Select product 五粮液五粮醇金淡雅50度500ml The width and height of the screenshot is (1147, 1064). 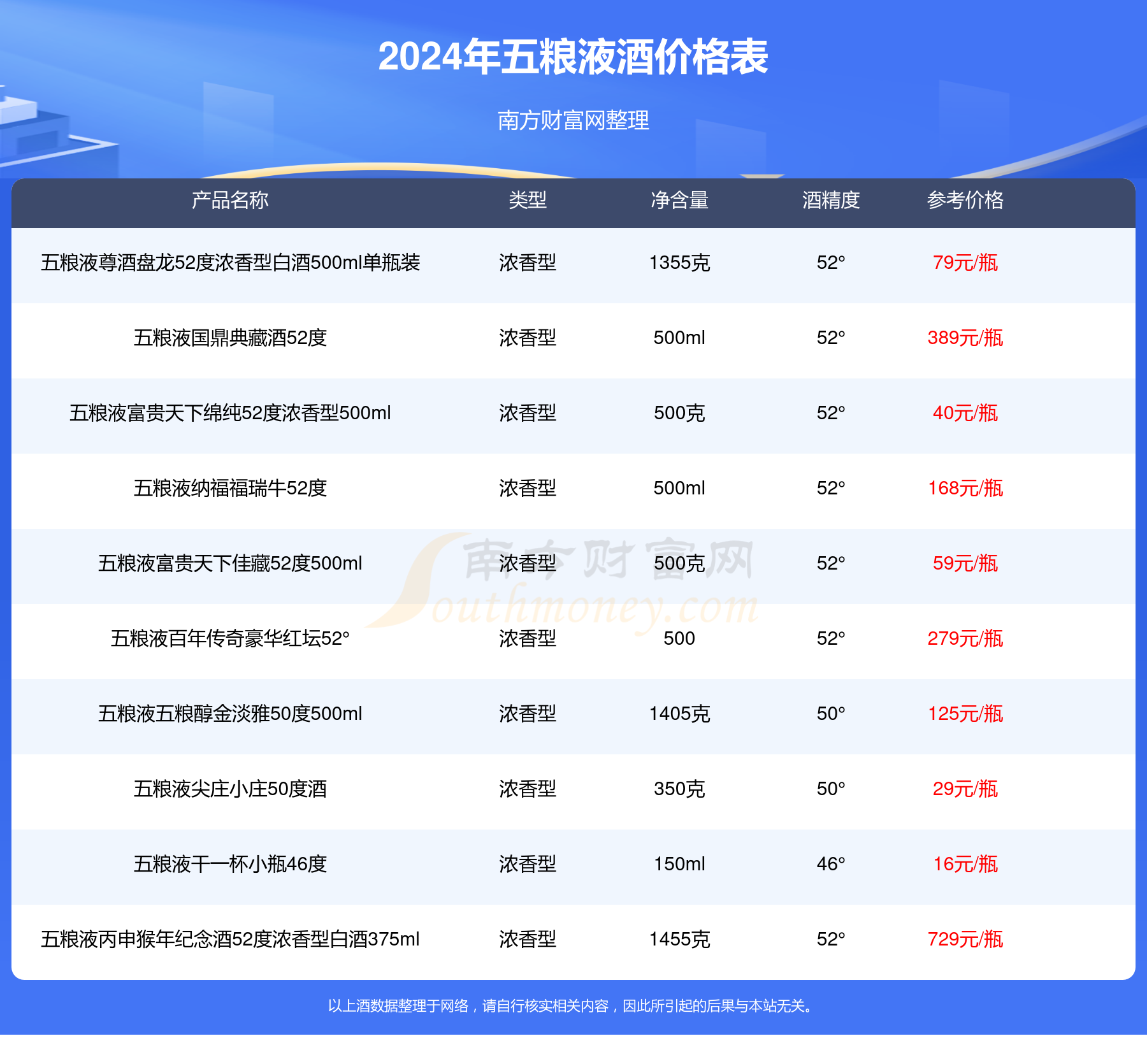pos(230,714)
